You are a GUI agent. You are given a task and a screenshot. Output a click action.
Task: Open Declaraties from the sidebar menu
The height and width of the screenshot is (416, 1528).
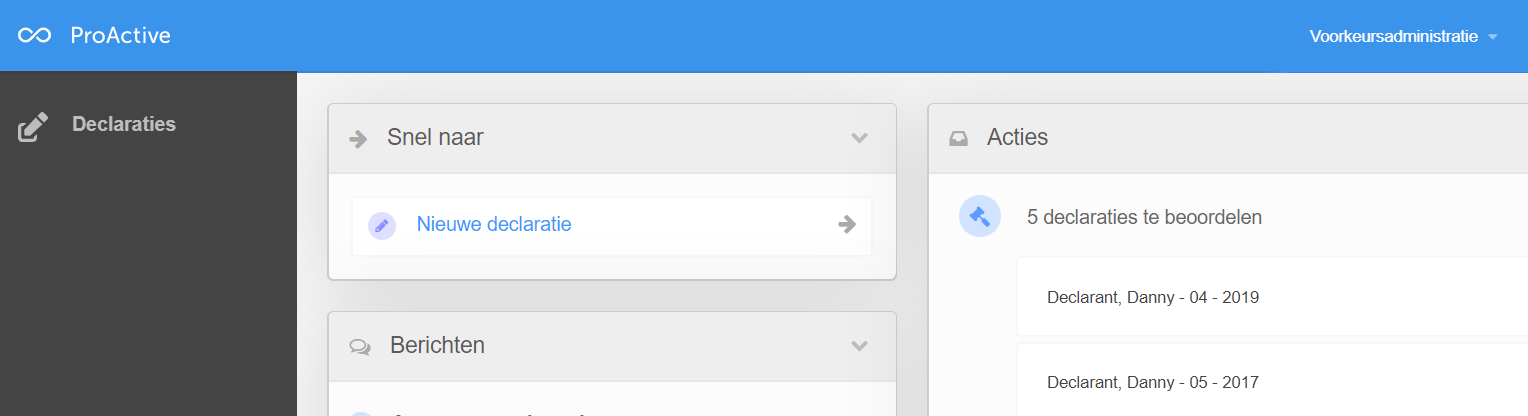point(124,125)
